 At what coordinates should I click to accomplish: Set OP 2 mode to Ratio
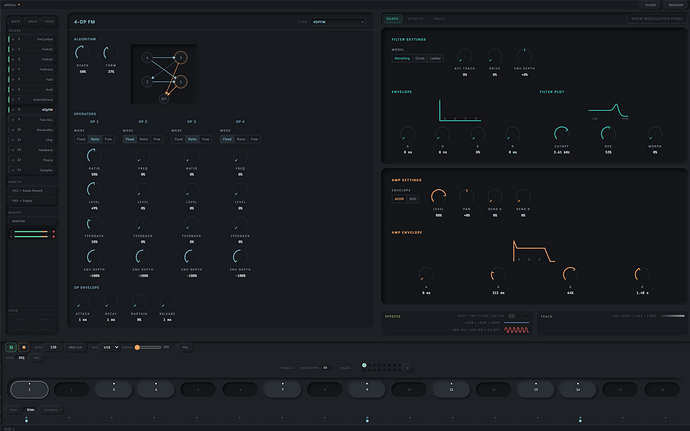pos(143,139)
